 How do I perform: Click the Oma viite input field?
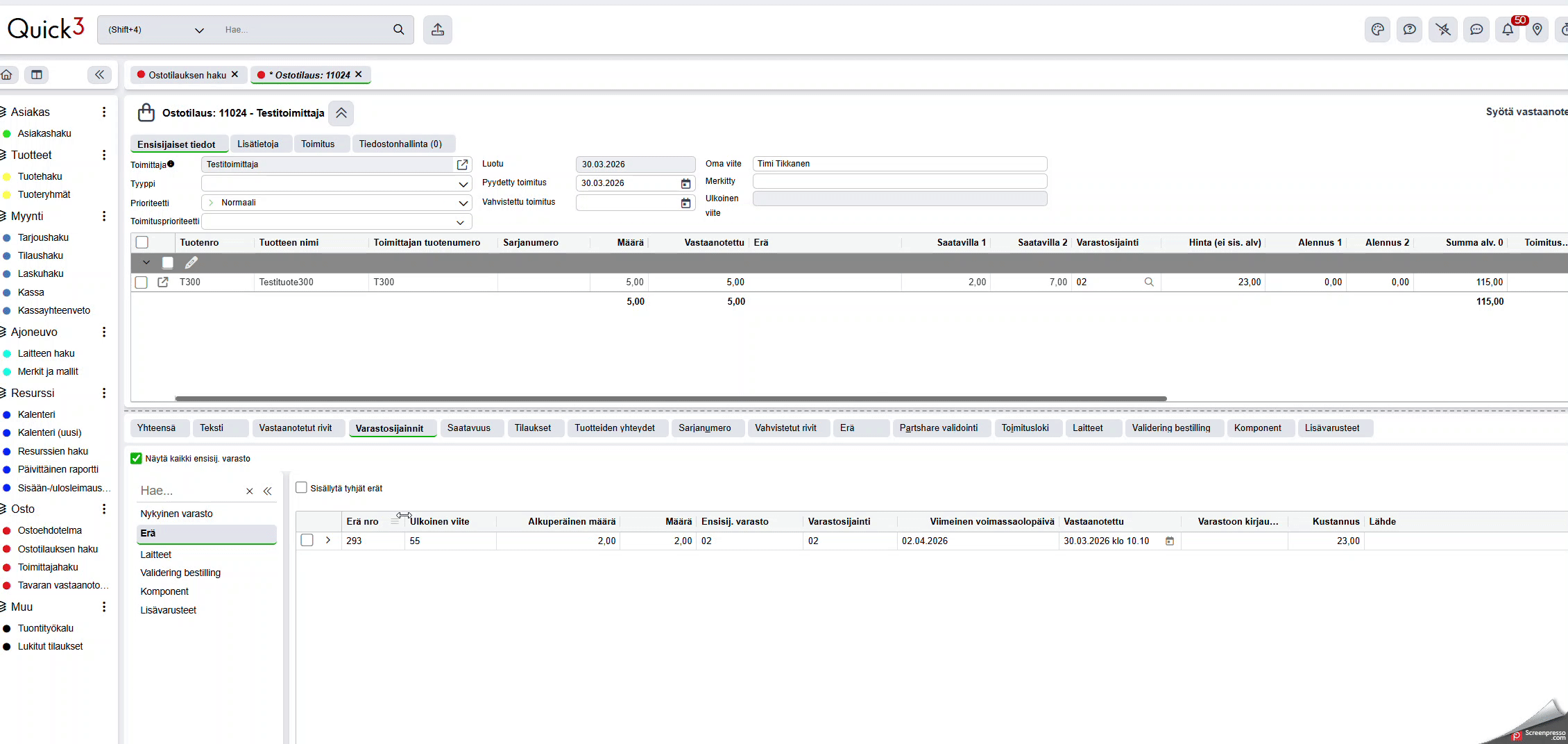click(899, 164)
